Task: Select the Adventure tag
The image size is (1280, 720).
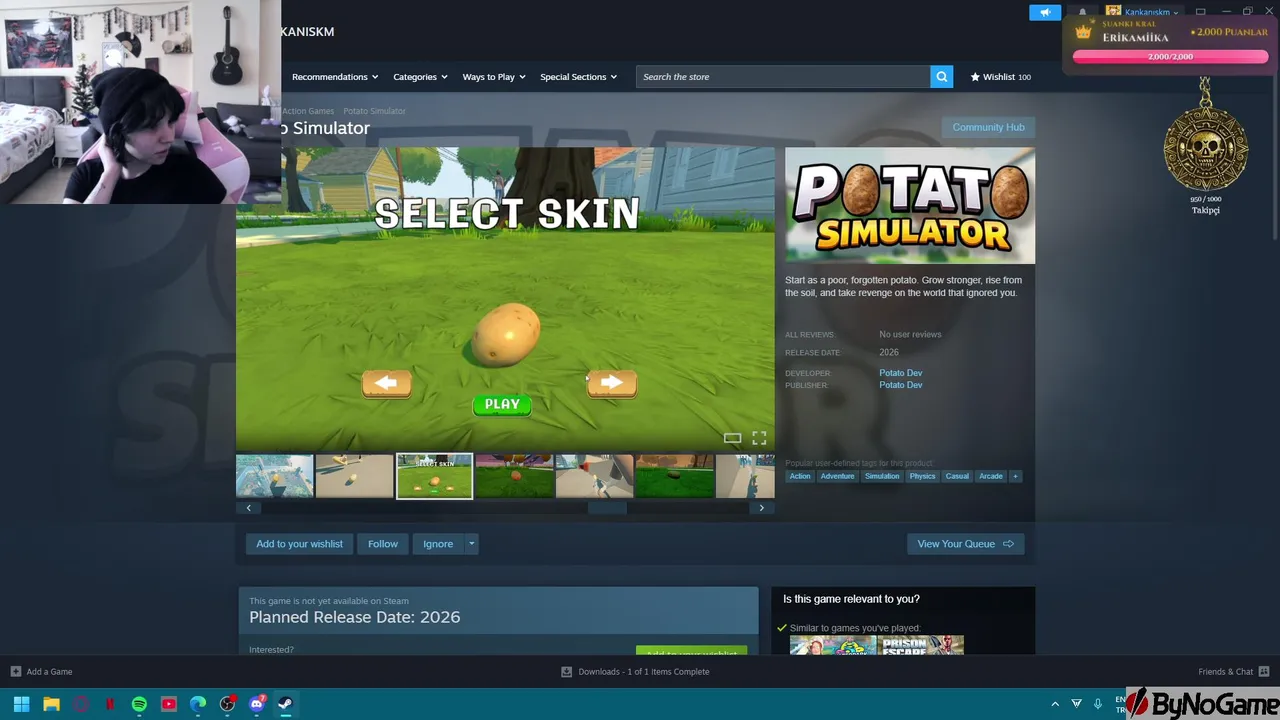Action: click(837, 476)
